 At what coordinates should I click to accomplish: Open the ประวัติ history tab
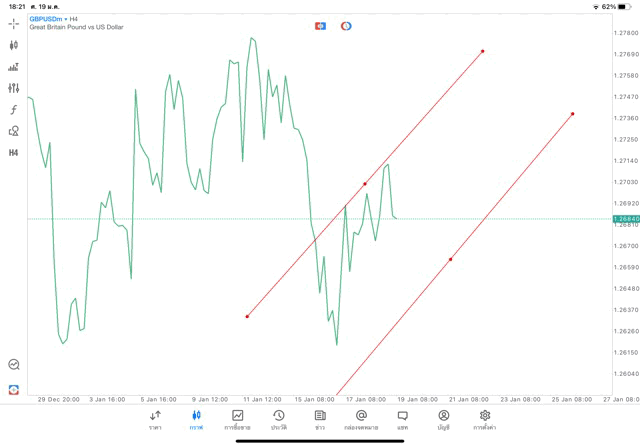278,419
